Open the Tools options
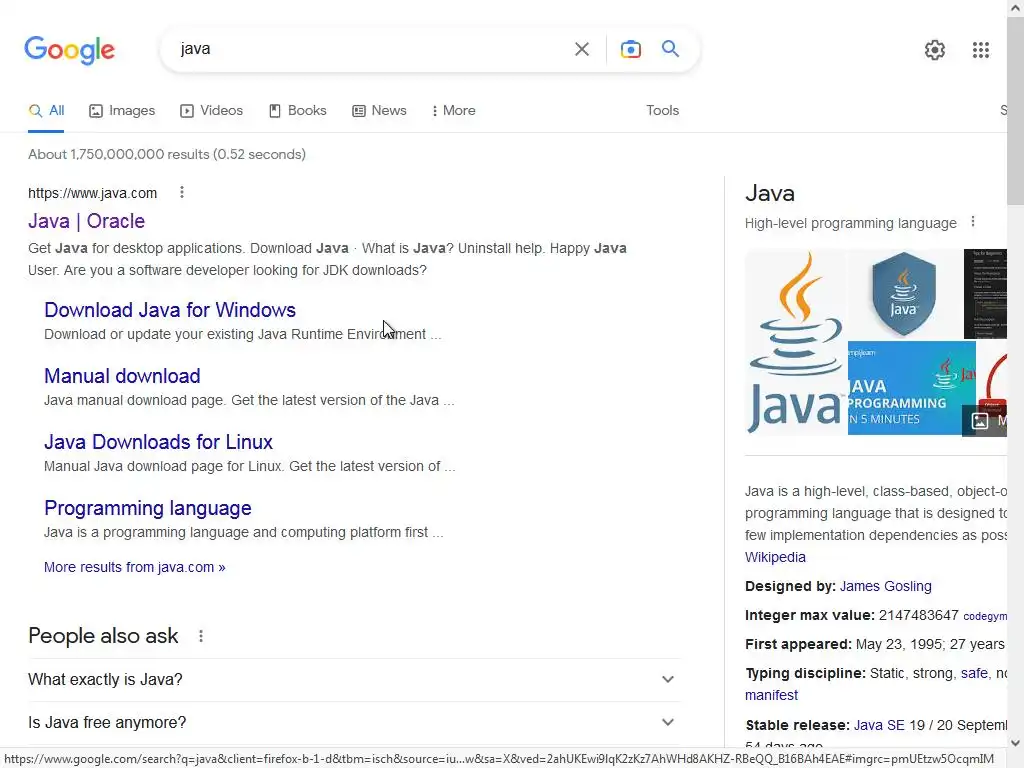1024x768 pixels. 662,110
